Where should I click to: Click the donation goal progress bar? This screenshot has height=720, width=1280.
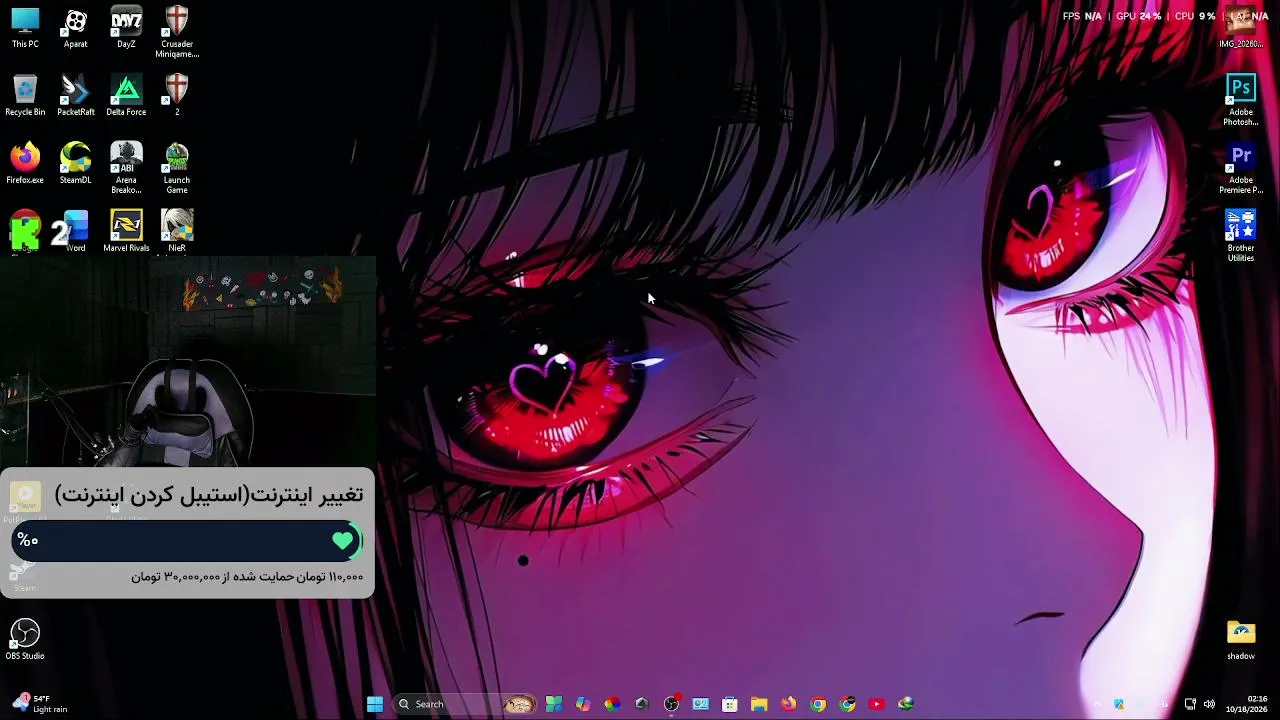[x=187, y=541]
